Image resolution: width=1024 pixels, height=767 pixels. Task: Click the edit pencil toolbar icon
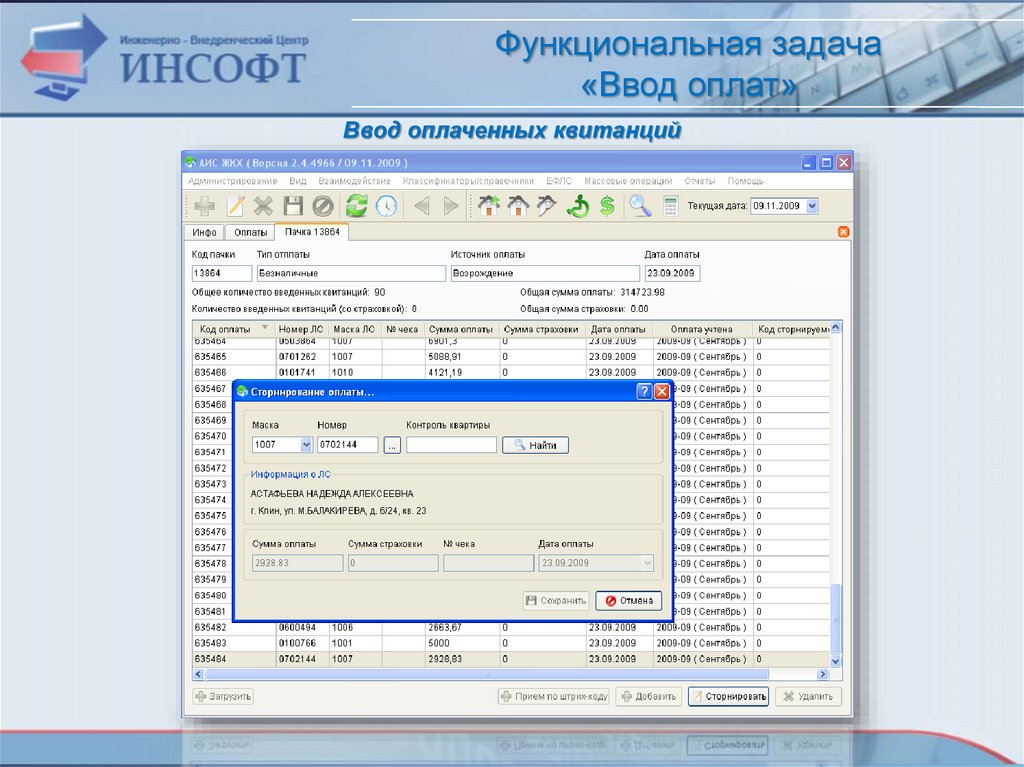coord(235,206)
